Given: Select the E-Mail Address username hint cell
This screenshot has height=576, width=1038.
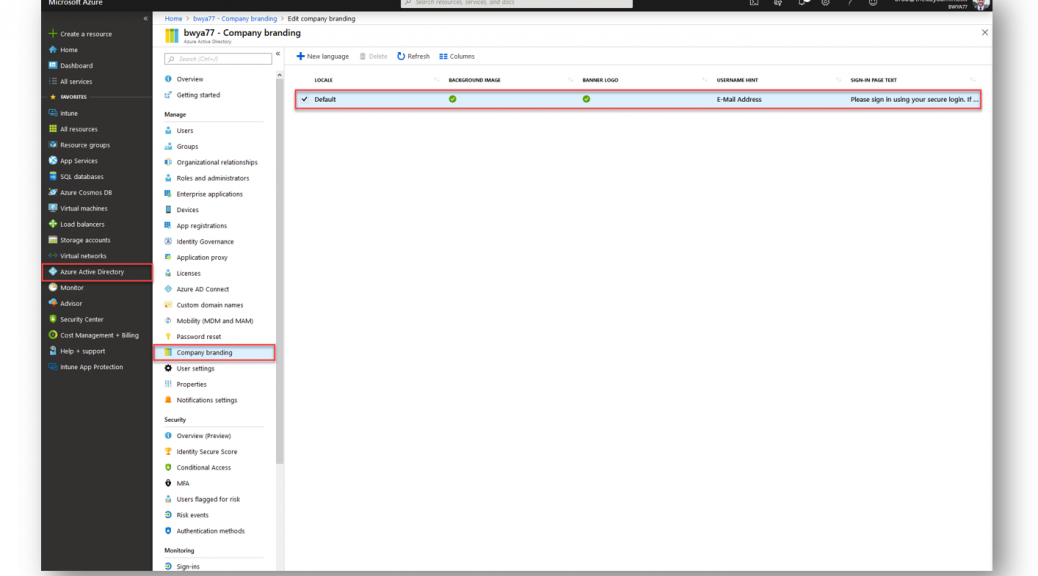Looking at the screenshot, I should click(x=739, y=99).
